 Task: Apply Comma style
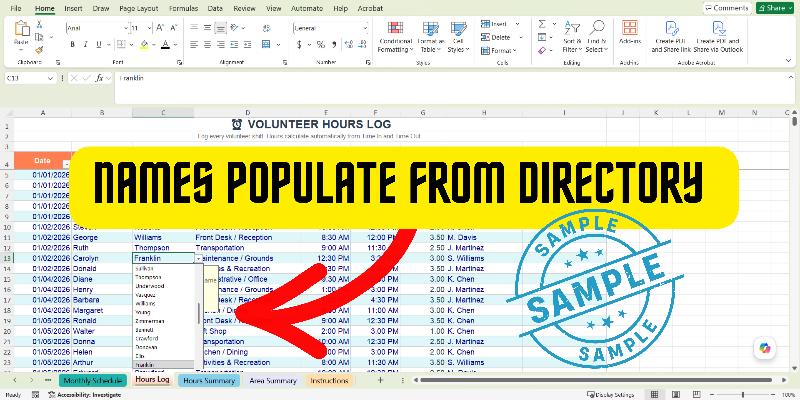pos(334,44)
